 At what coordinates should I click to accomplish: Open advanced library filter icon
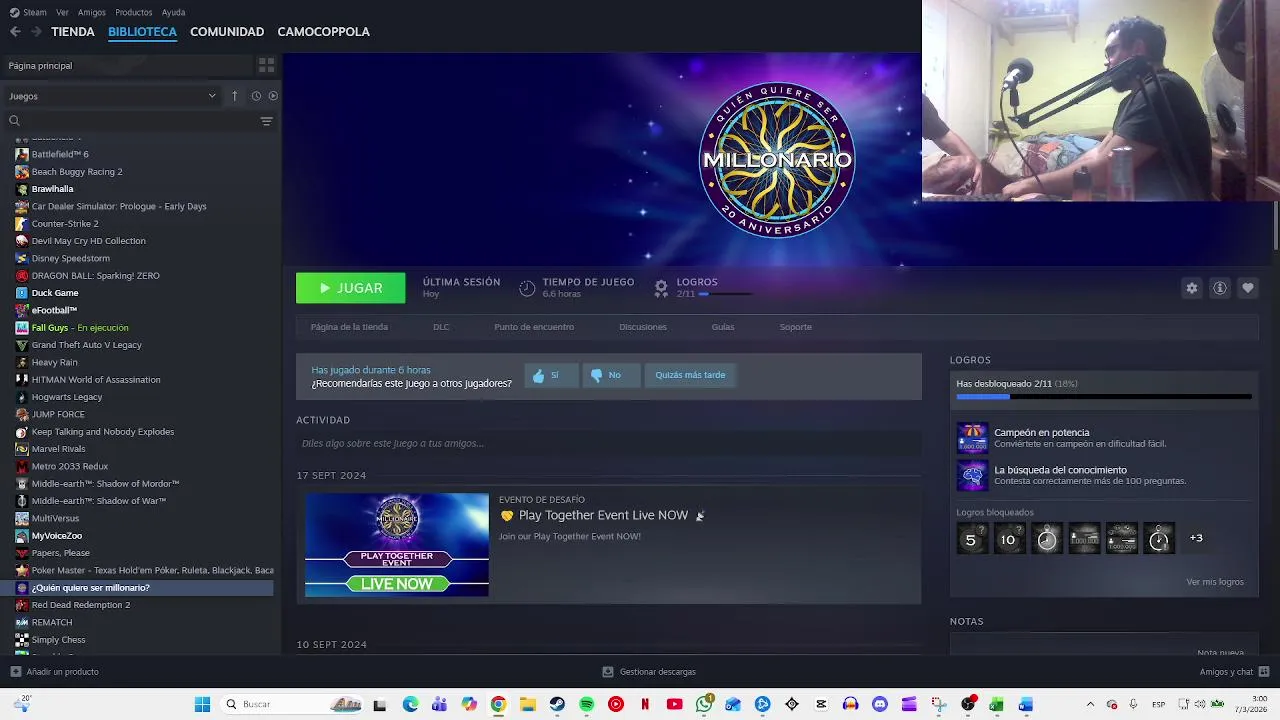pos(266,121)
